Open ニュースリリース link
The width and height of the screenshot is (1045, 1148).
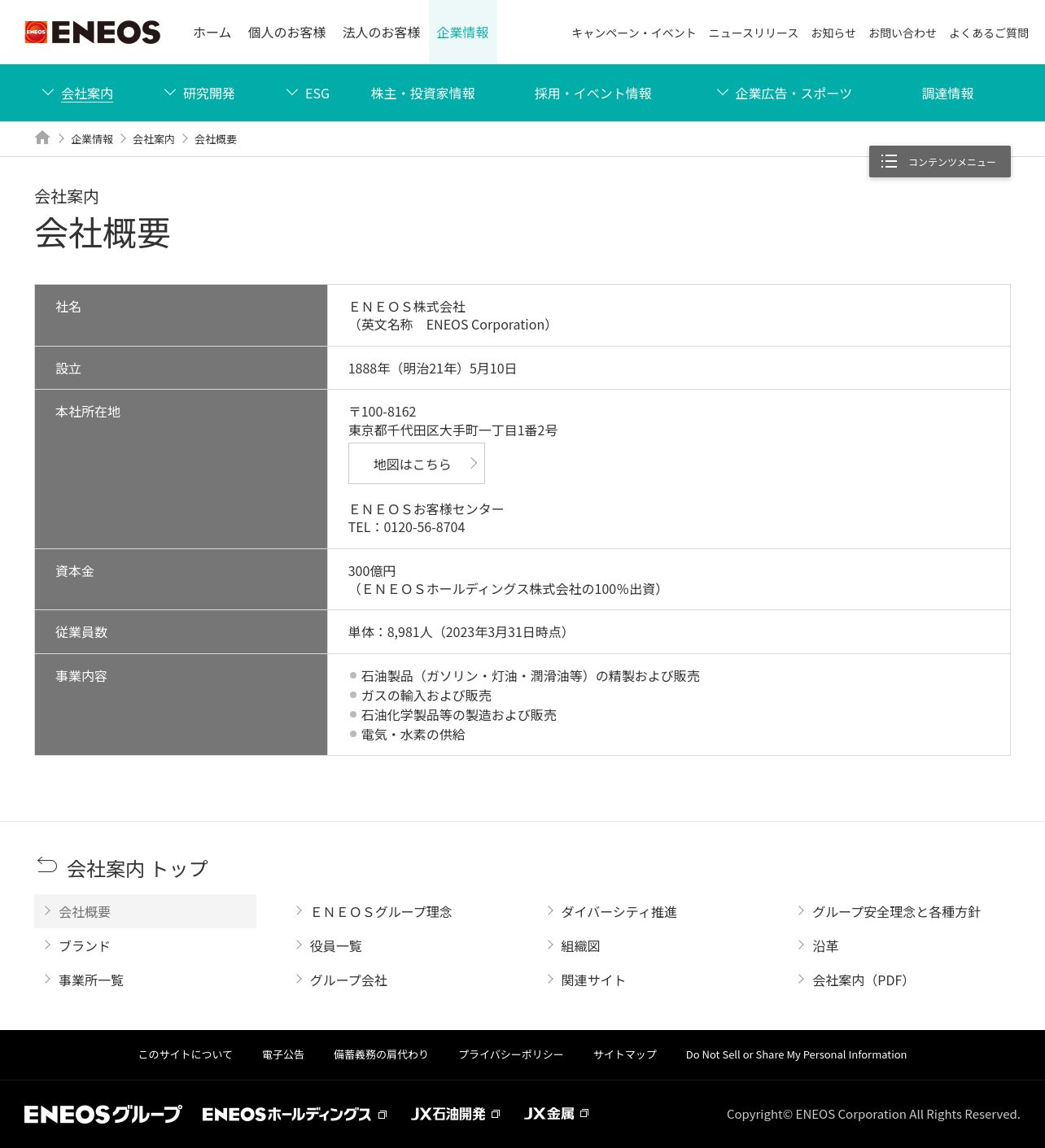pyautogui.click(x=754, y=33)
